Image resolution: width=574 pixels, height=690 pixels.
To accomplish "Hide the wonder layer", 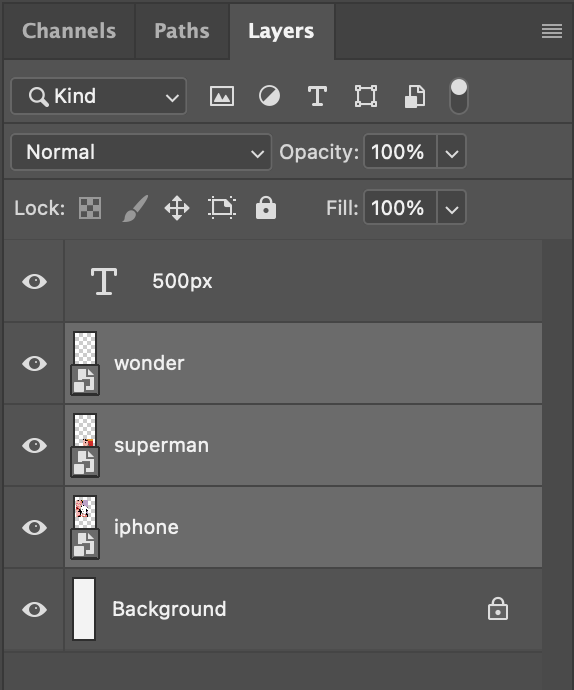I will tap(34, 363).
